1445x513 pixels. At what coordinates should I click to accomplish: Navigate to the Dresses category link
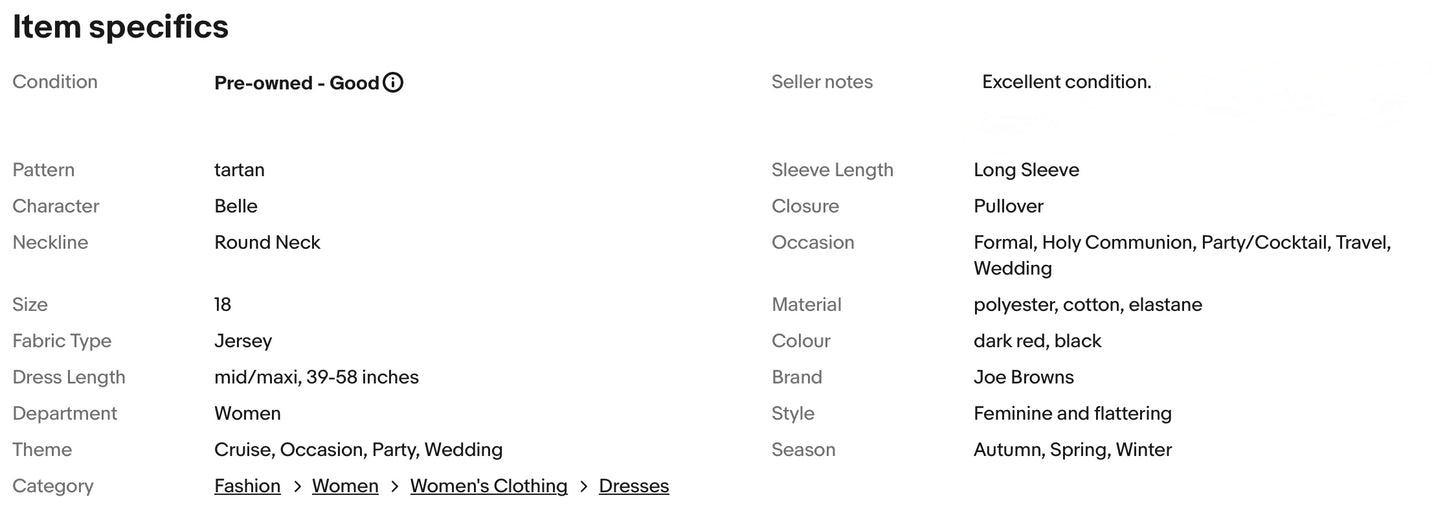coord(633,486)
